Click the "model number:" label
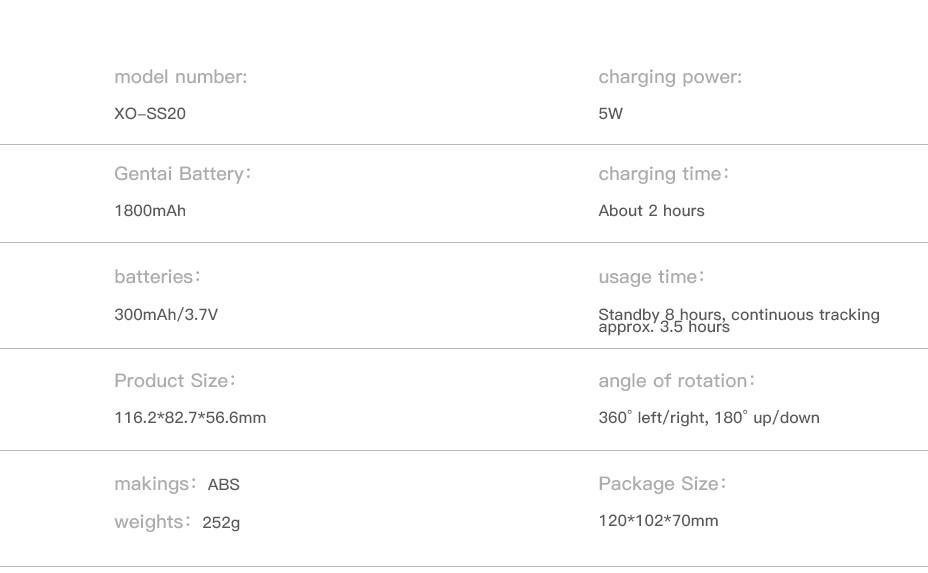The width and height of the screenshot is (928, 573). pyautogui.click(x=180, y=77)
